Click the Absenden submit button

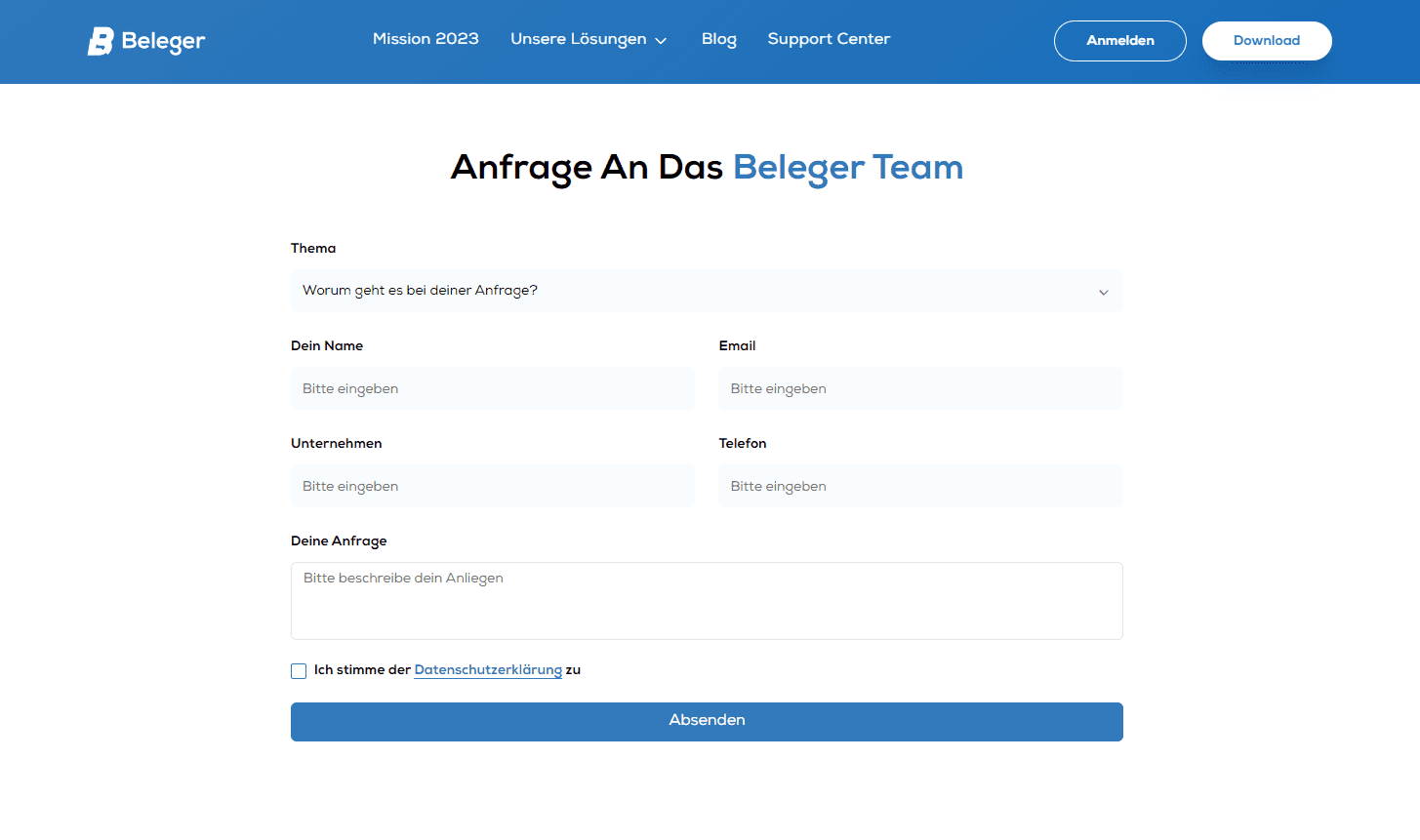coord(707,720)
